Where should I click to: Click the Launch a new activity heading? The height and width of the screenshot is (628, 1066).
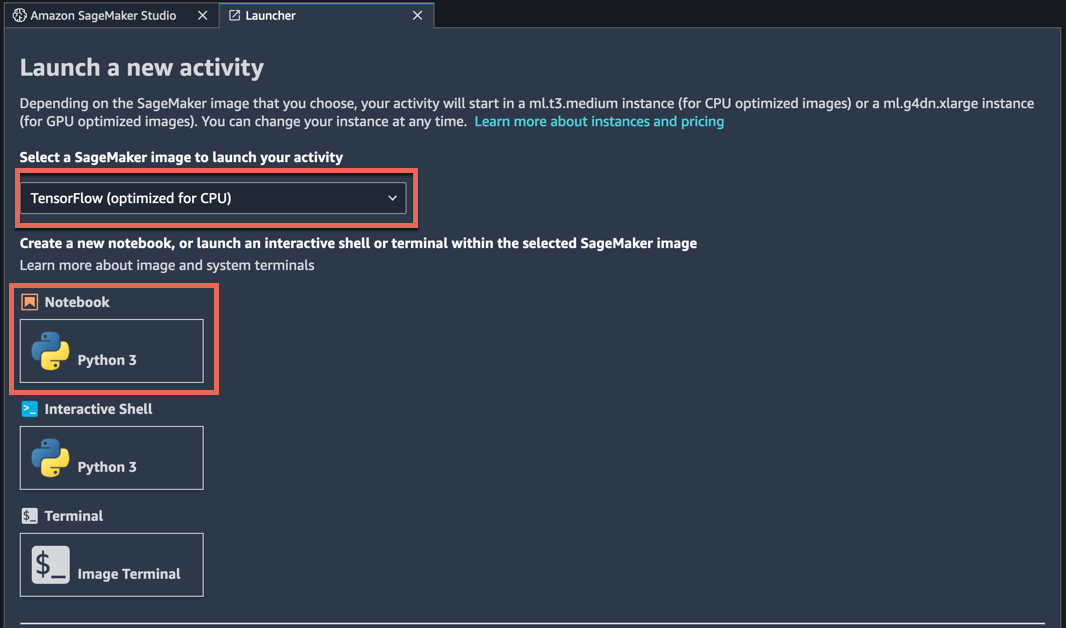point(141,67)
